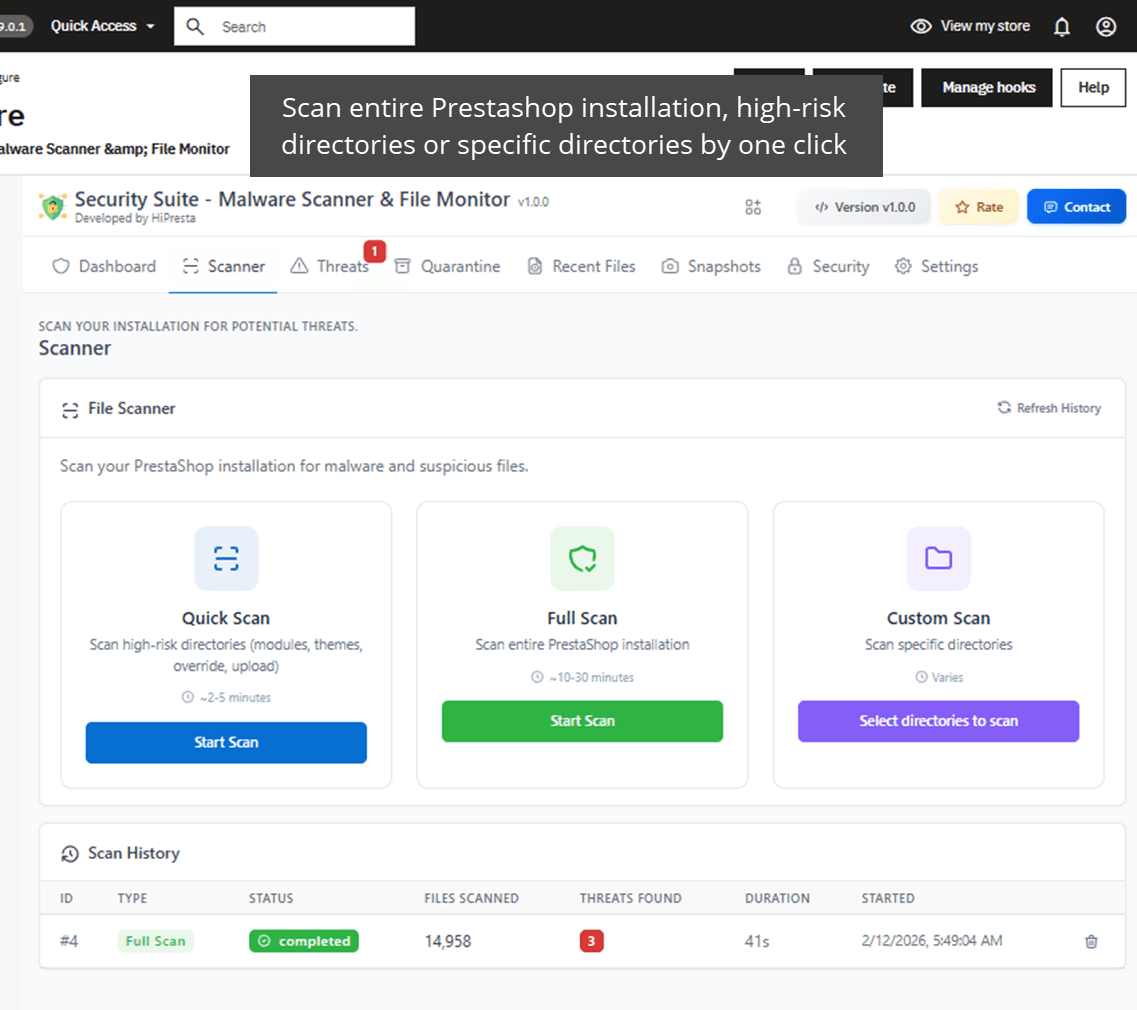This screenshot has width=1137, height=1010.
Task: Click the Full Scan shield icon
Action: click(582, 558)
